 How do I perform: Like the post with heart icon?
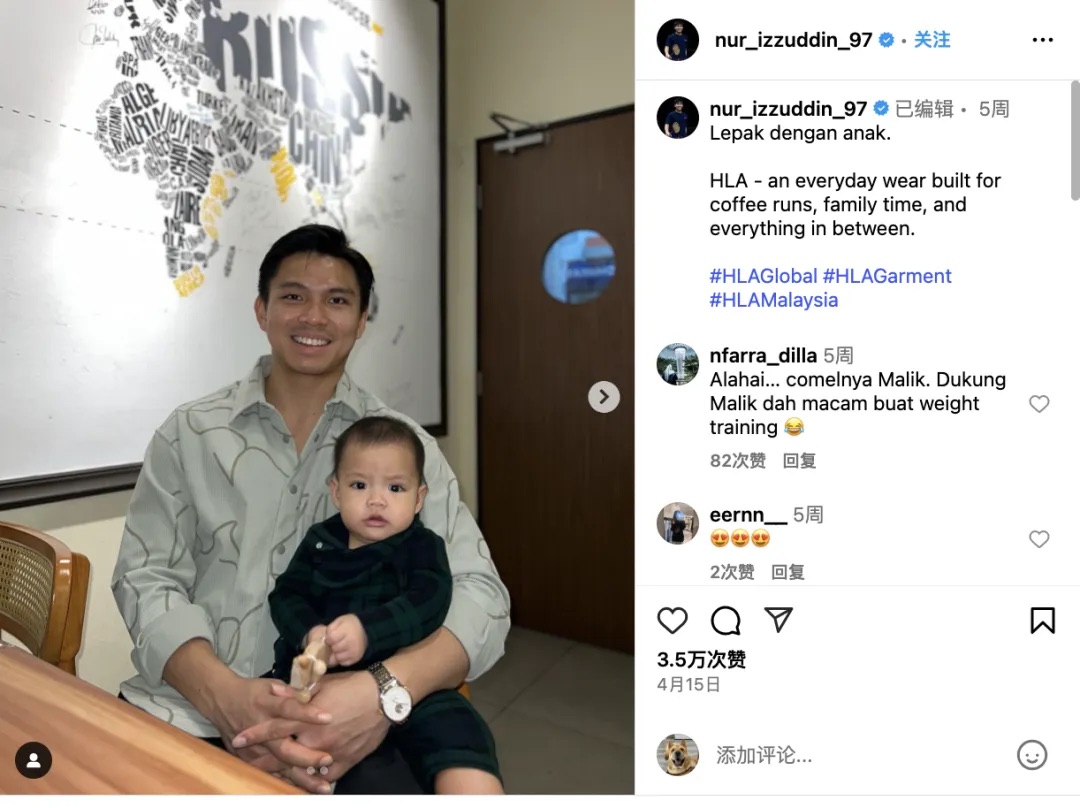click(672, 621)
